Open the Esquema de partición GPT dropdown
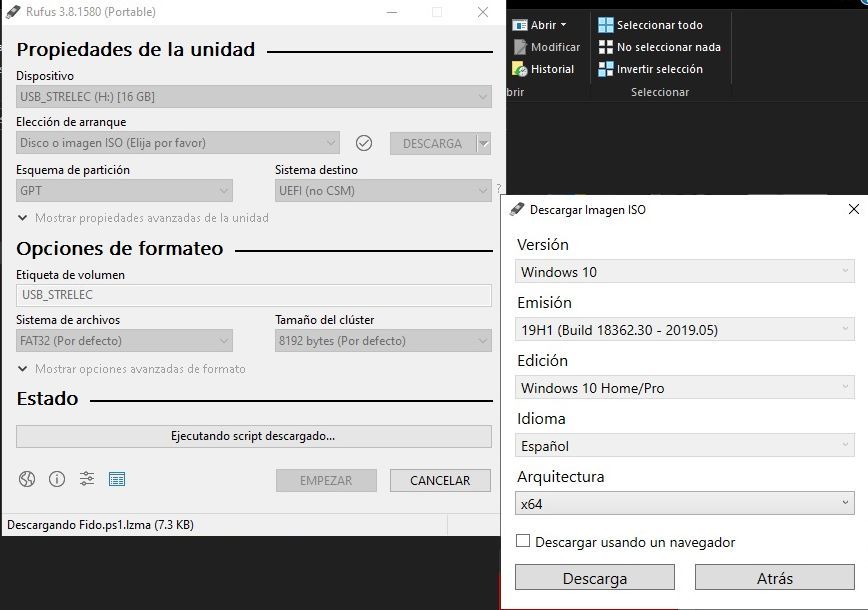 pos(124,190)
